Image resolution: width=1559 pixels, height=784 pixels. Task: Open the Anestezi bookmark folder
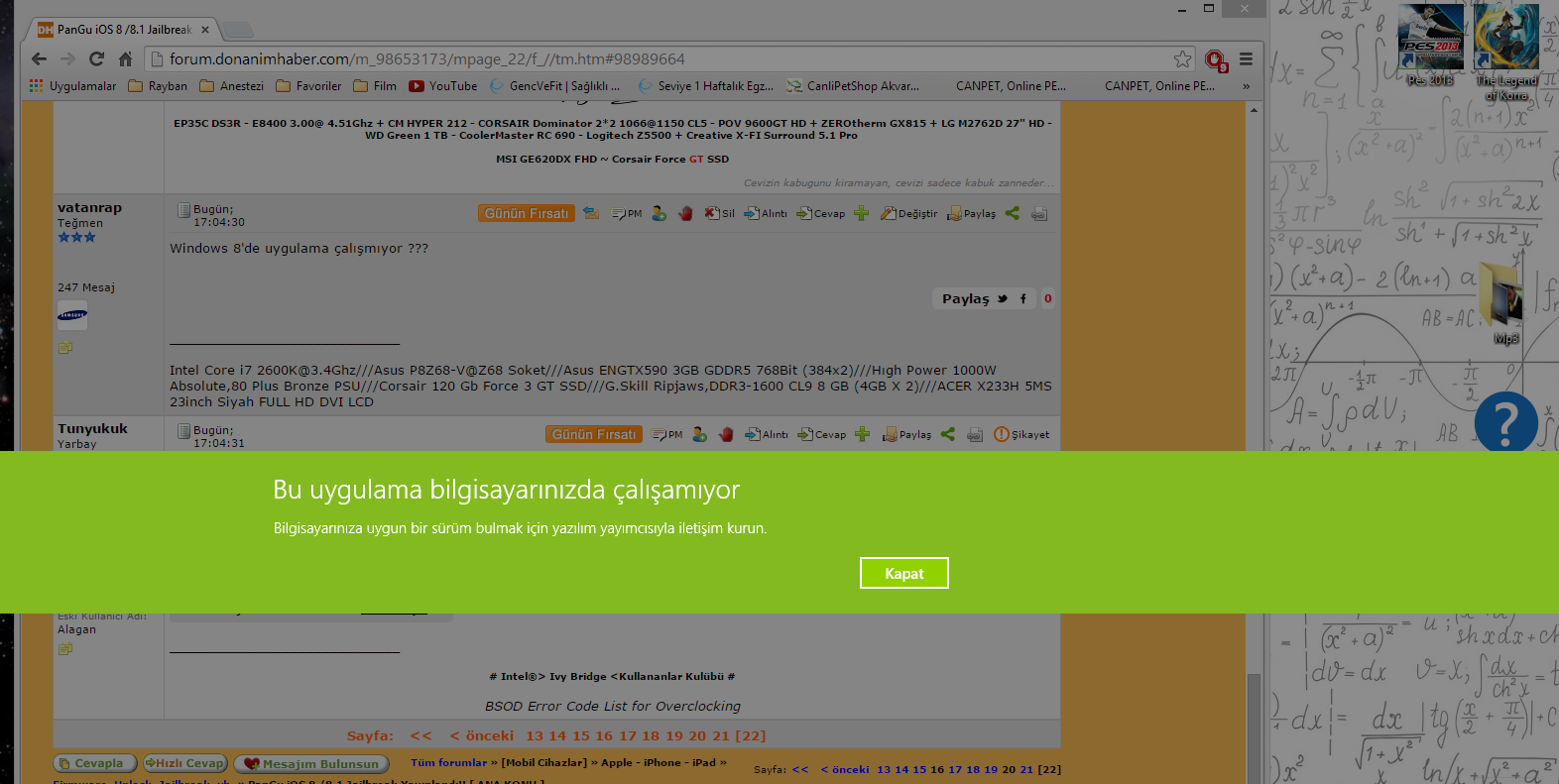point(232,86)
